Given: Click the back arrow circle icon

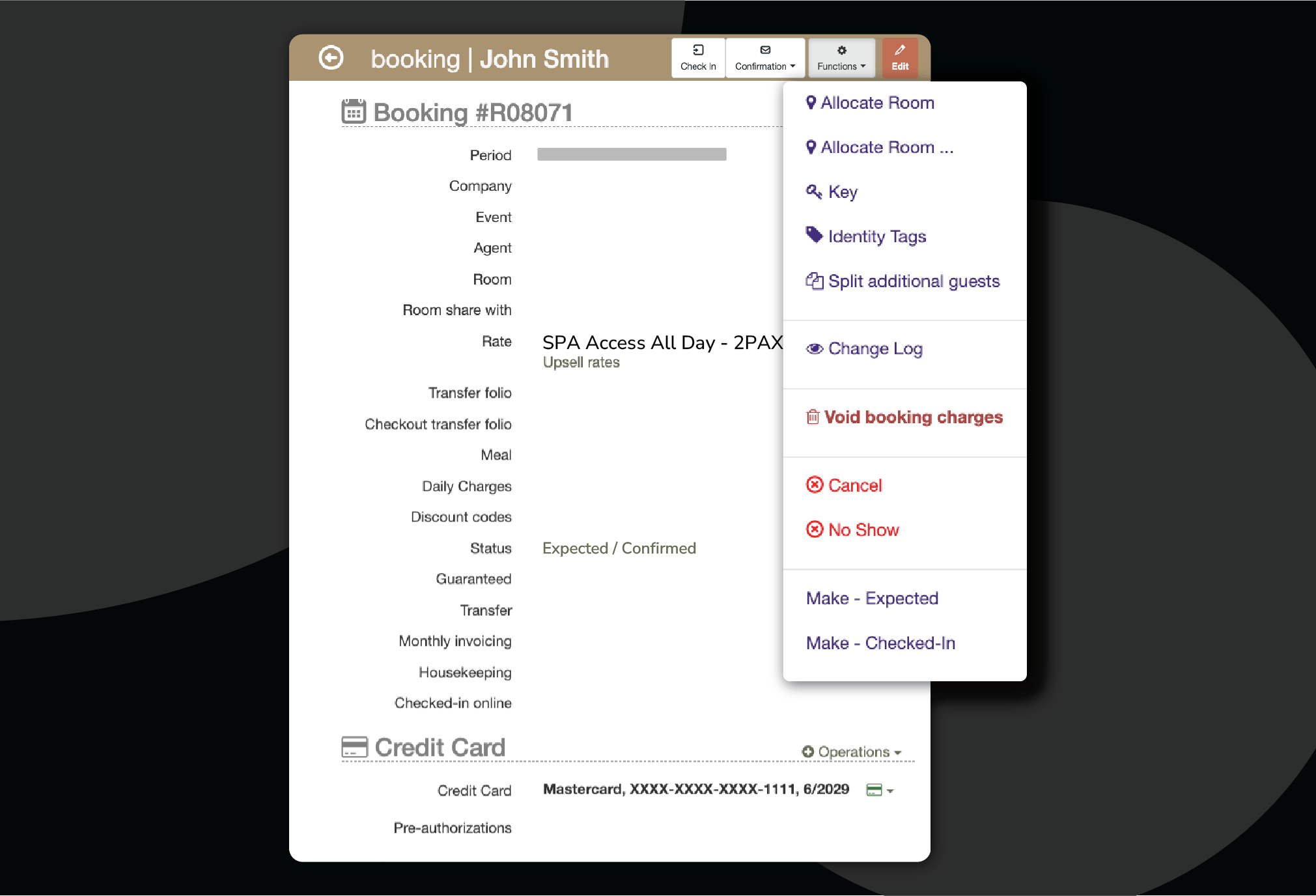Looking at the screenshot, I should 331,58.
